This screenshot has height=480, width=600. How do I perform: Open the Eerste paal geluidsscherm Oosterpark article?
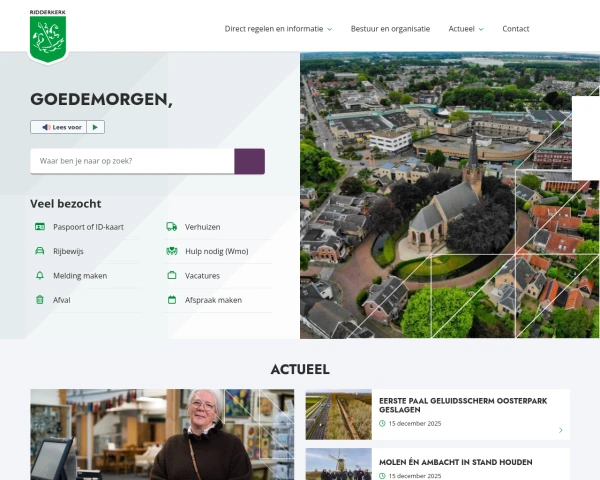455,405
